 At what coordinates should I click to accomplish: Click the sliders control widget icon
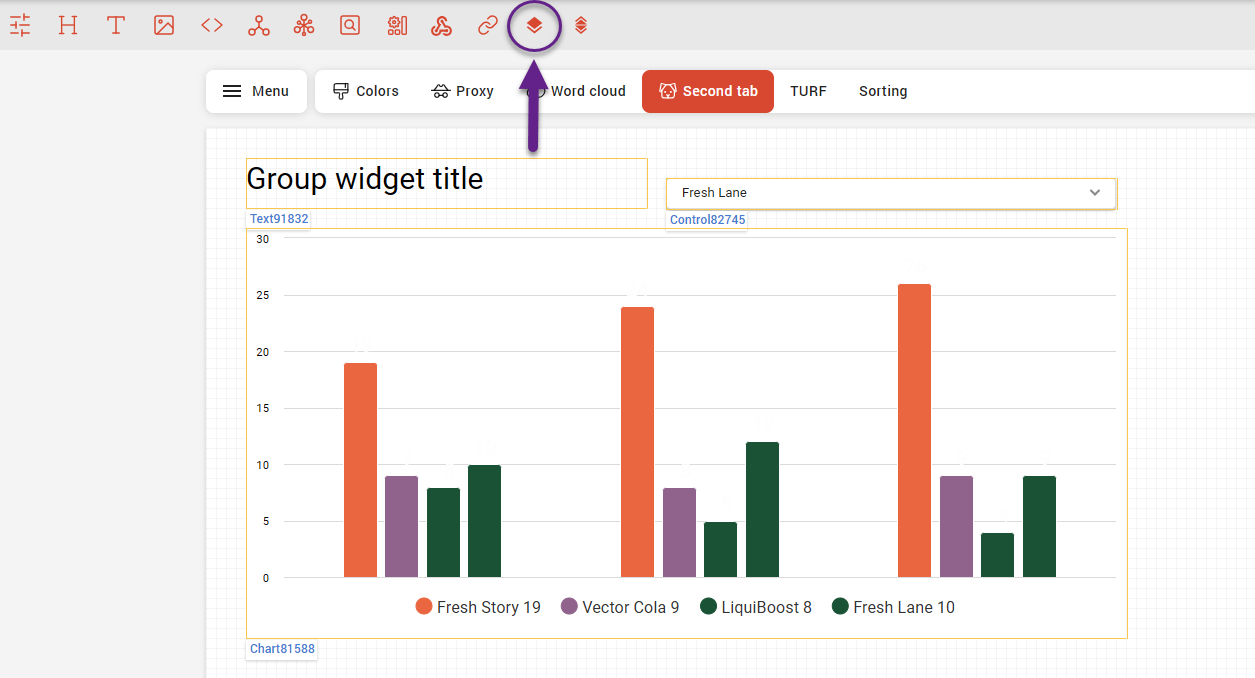(x=20, y=26)
